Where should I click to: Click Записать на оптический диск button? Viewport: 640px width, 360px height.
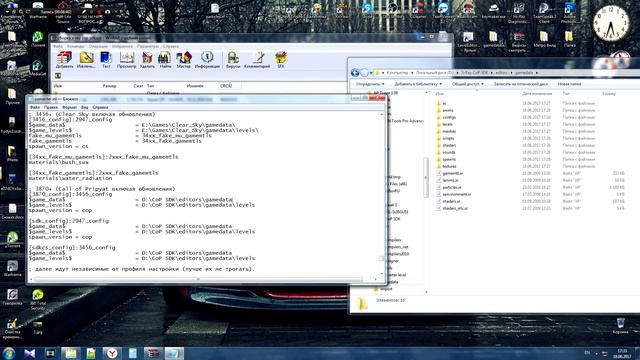coord(521,84)
